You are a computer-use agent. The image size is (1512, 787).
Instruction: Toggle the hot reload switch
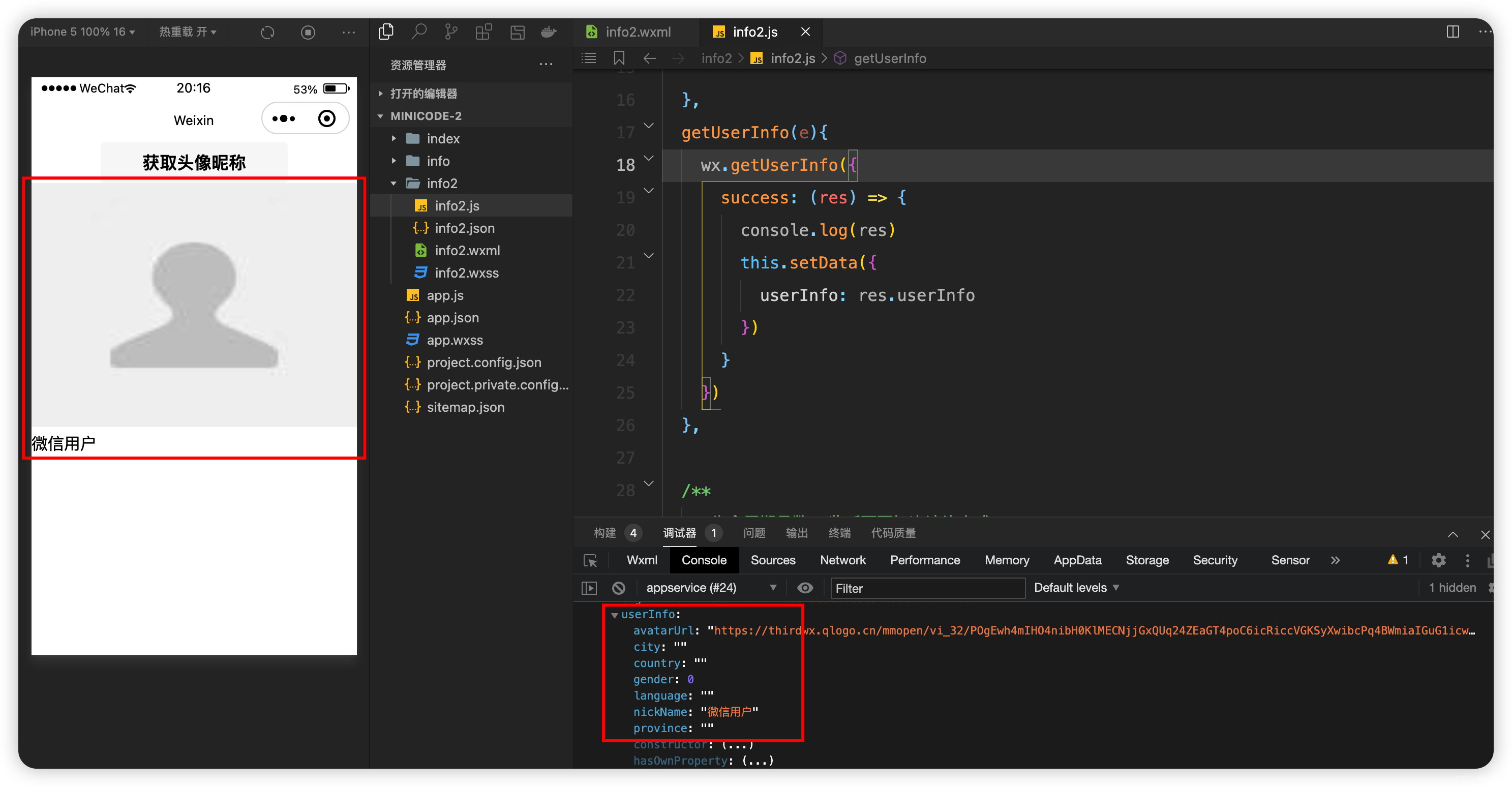[184, 31]
